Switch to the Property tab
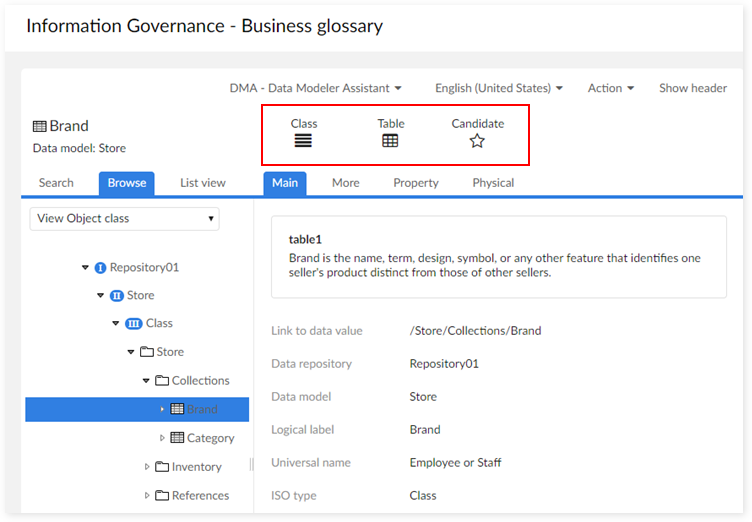 click(415, 183)
